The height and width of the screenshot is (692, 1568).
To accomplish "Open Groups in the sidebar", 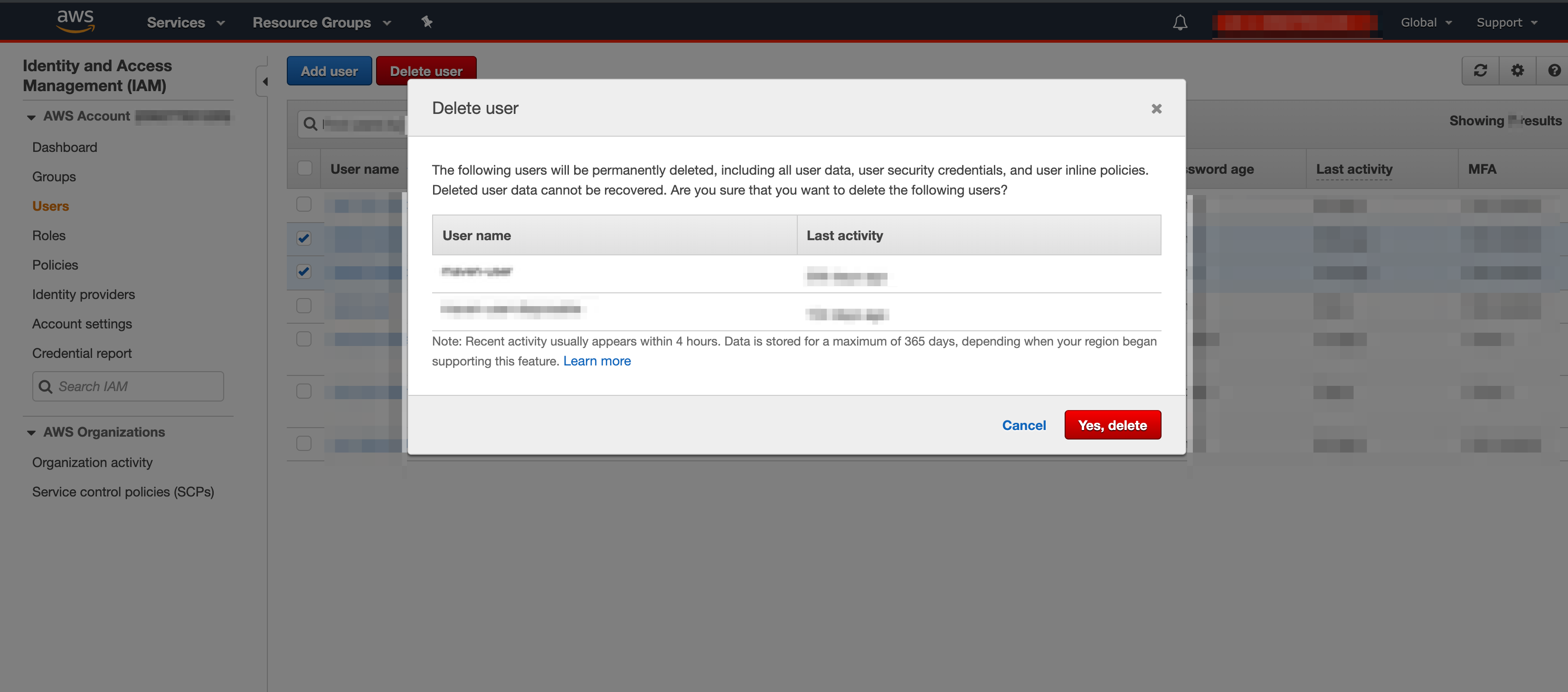I will coord(54,177).
